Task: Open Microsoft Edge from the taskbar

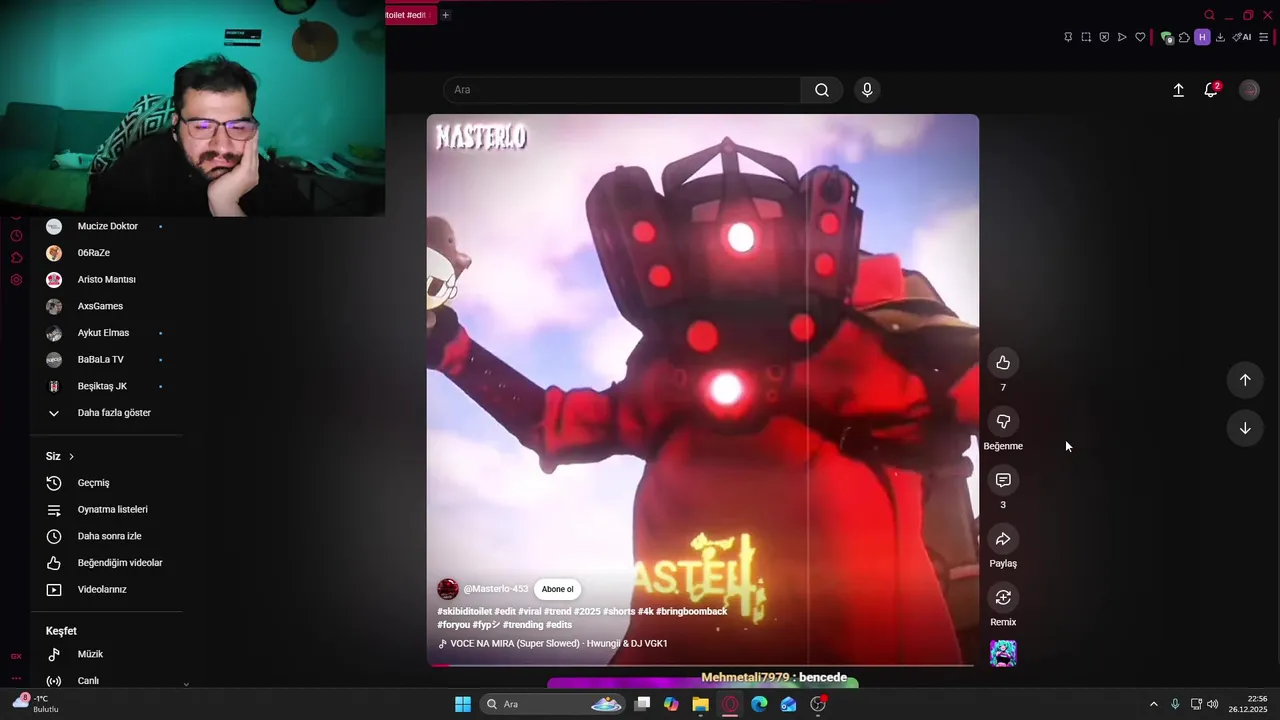Action: pos(759,704)
